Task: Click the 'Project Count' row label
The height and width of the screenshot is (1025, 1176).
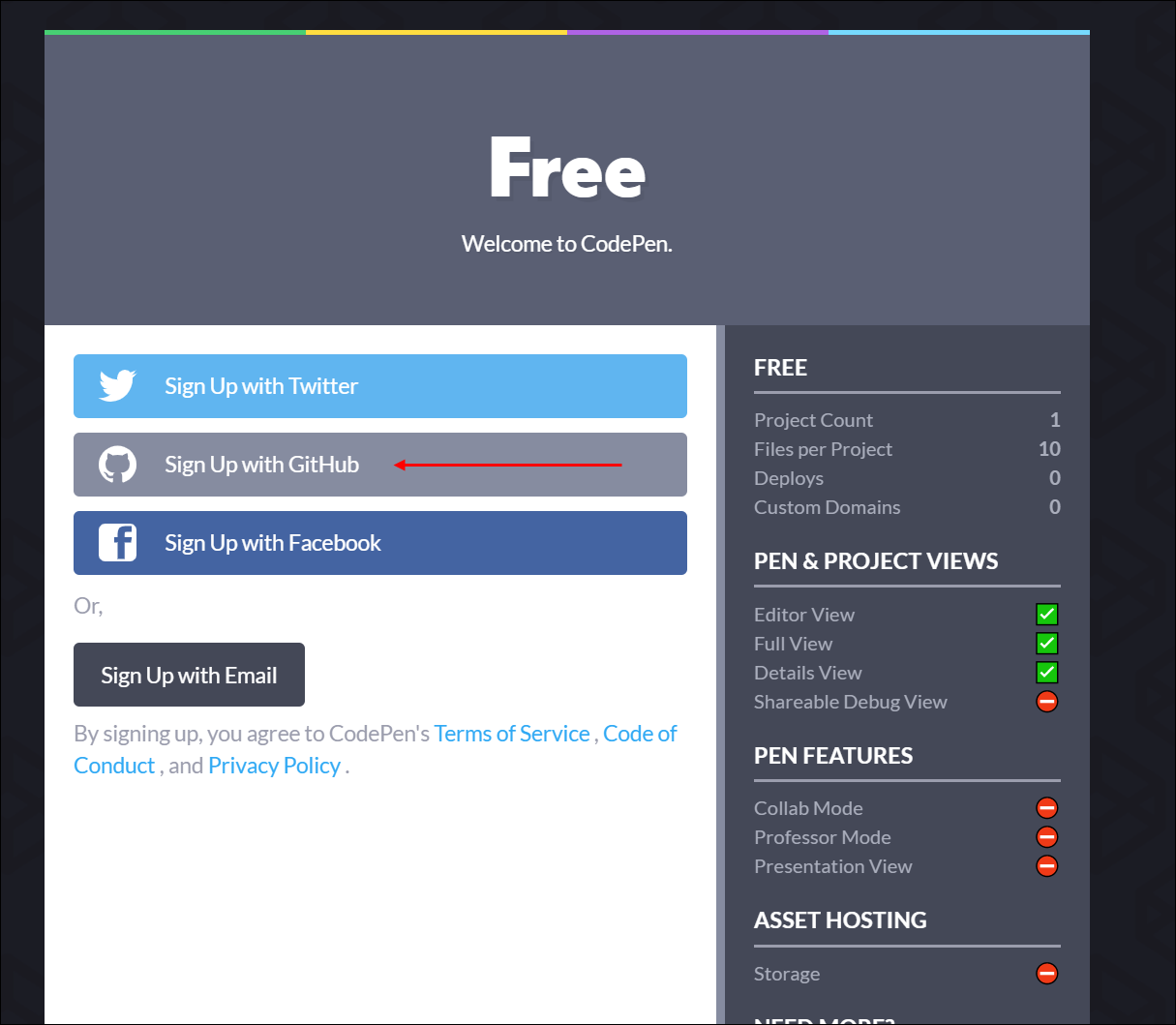Action: point(813,420)
